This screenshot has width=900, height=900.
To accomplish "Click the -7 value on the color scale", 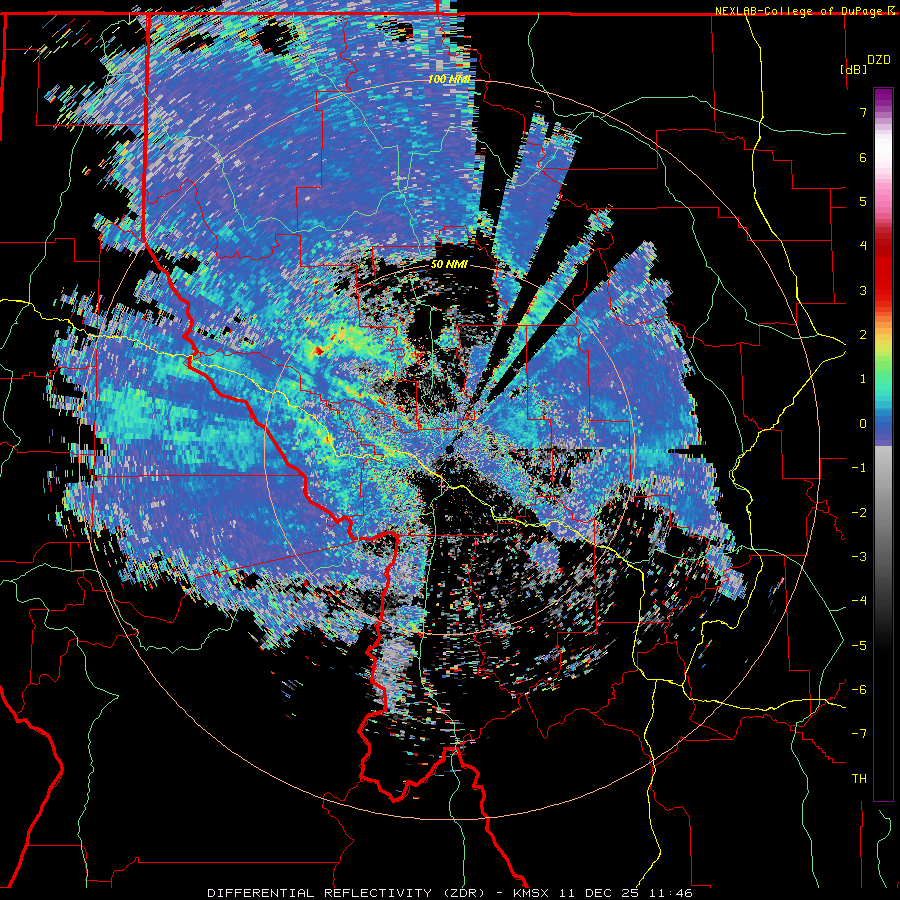I will (x=859, y=734).
